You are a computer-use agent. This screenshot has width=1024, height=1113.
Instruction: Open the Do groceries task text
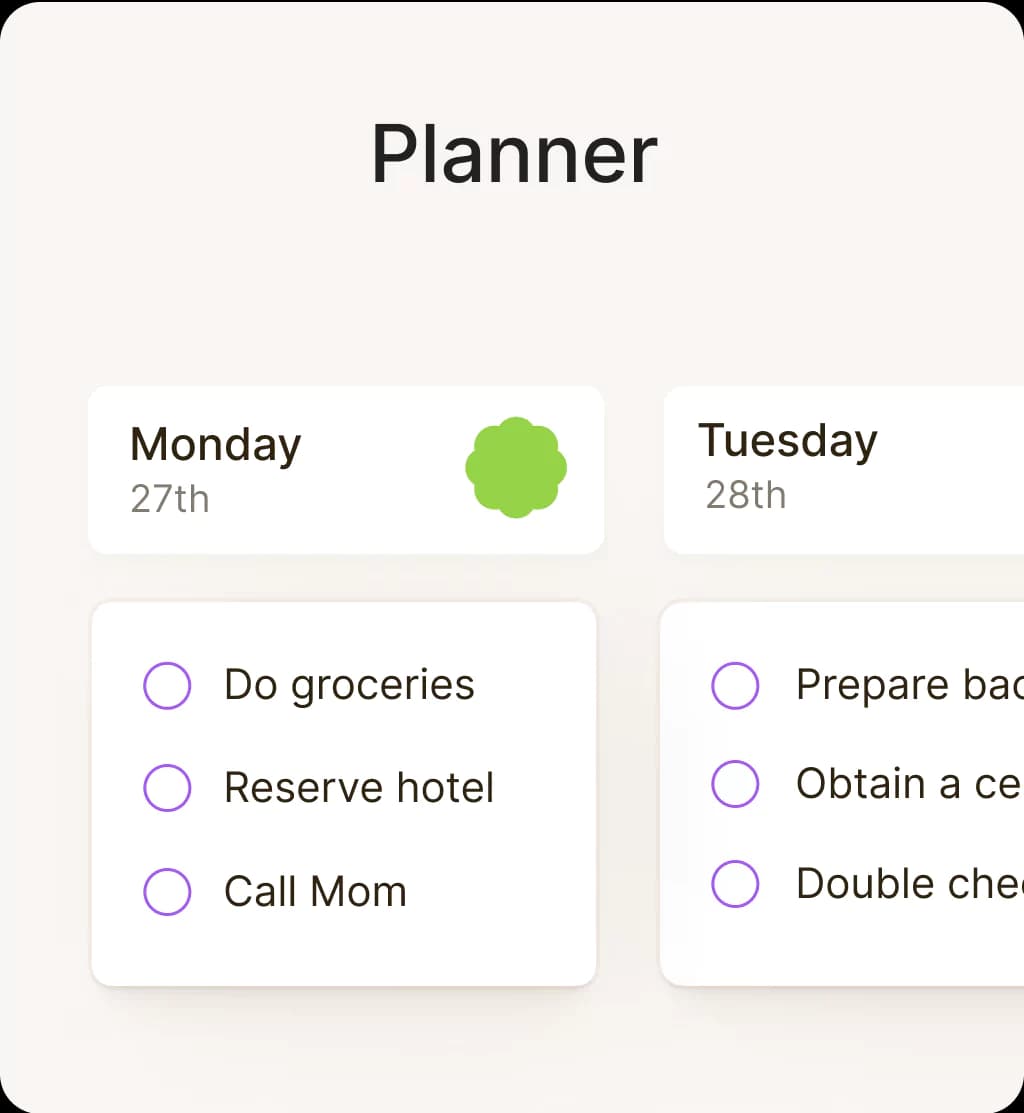click(x=349, y=686)
